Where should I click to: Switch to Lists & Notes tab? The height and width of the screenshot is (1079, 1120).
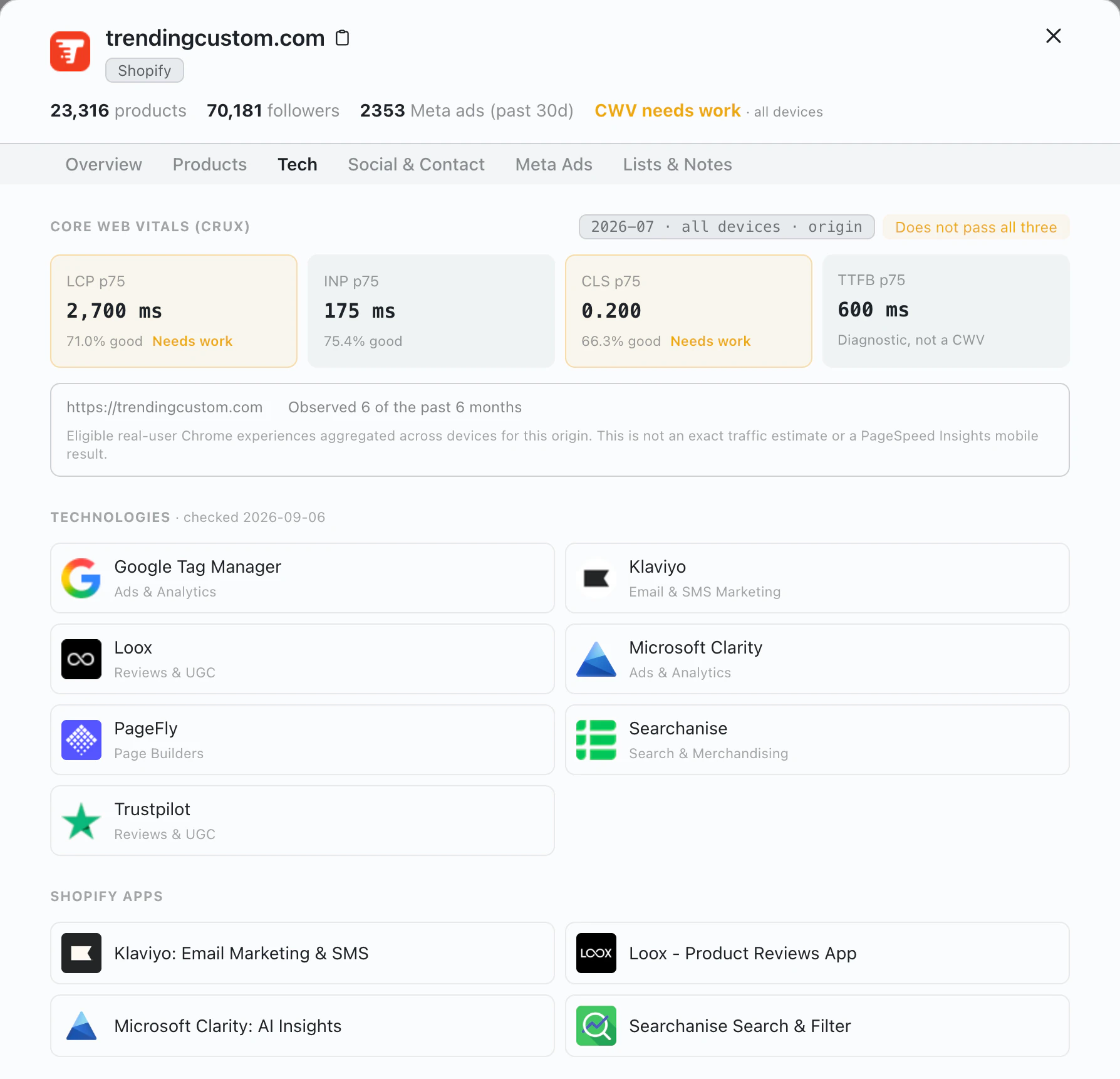point(678,164)
